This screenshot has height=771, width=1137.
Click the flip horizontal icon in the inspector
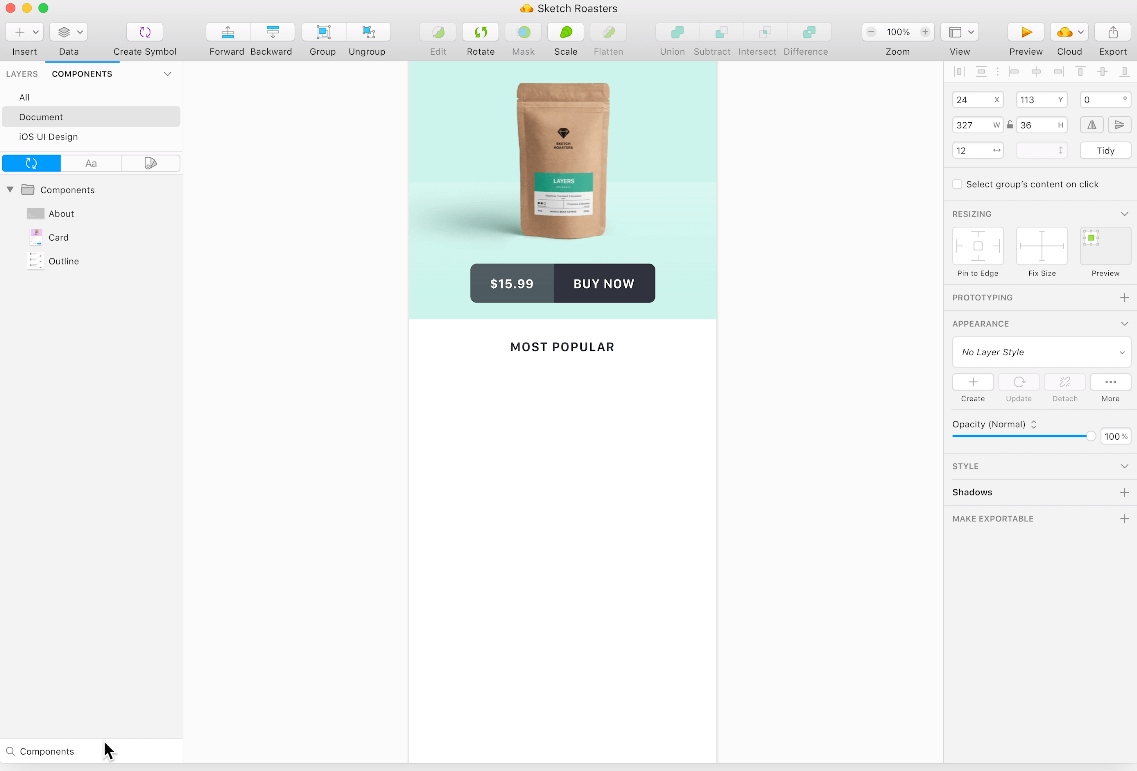click(1091, 124)
